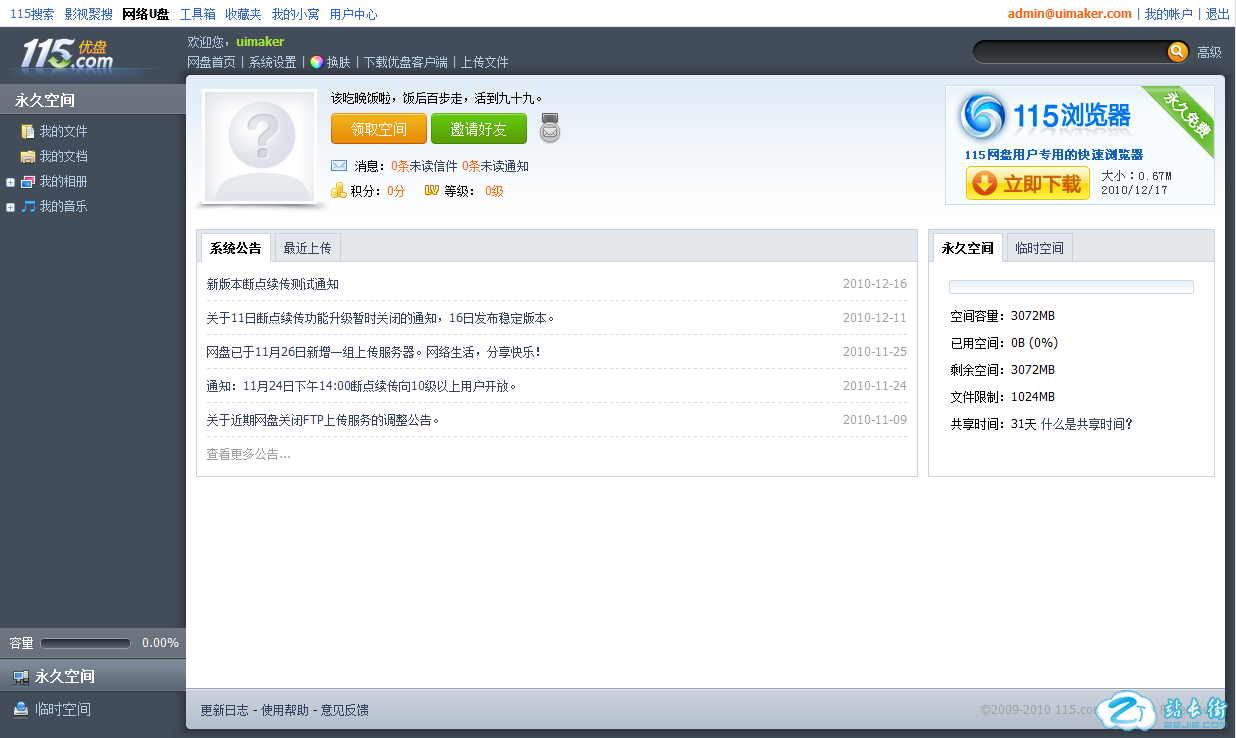Viewport: 1236px width, 738px height.
Task: Click the 容量 capacity progress bar
Action: pyautogui.click(x=85, y=643)
